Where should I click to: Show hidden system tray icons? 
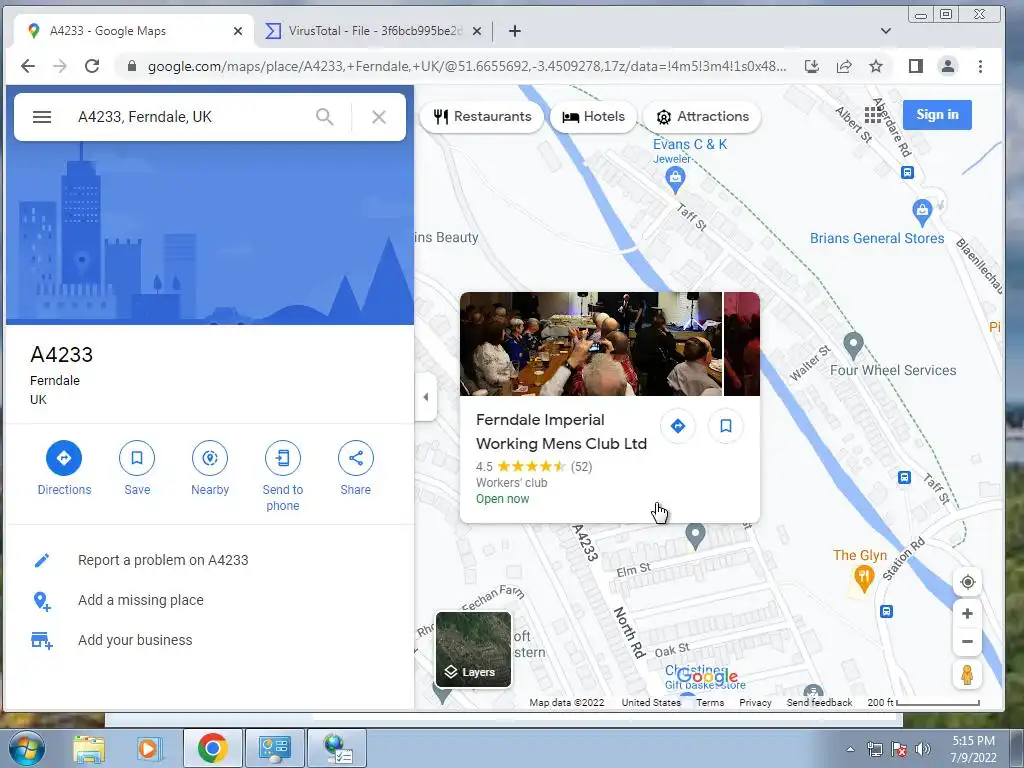click(x=850, y=749)
